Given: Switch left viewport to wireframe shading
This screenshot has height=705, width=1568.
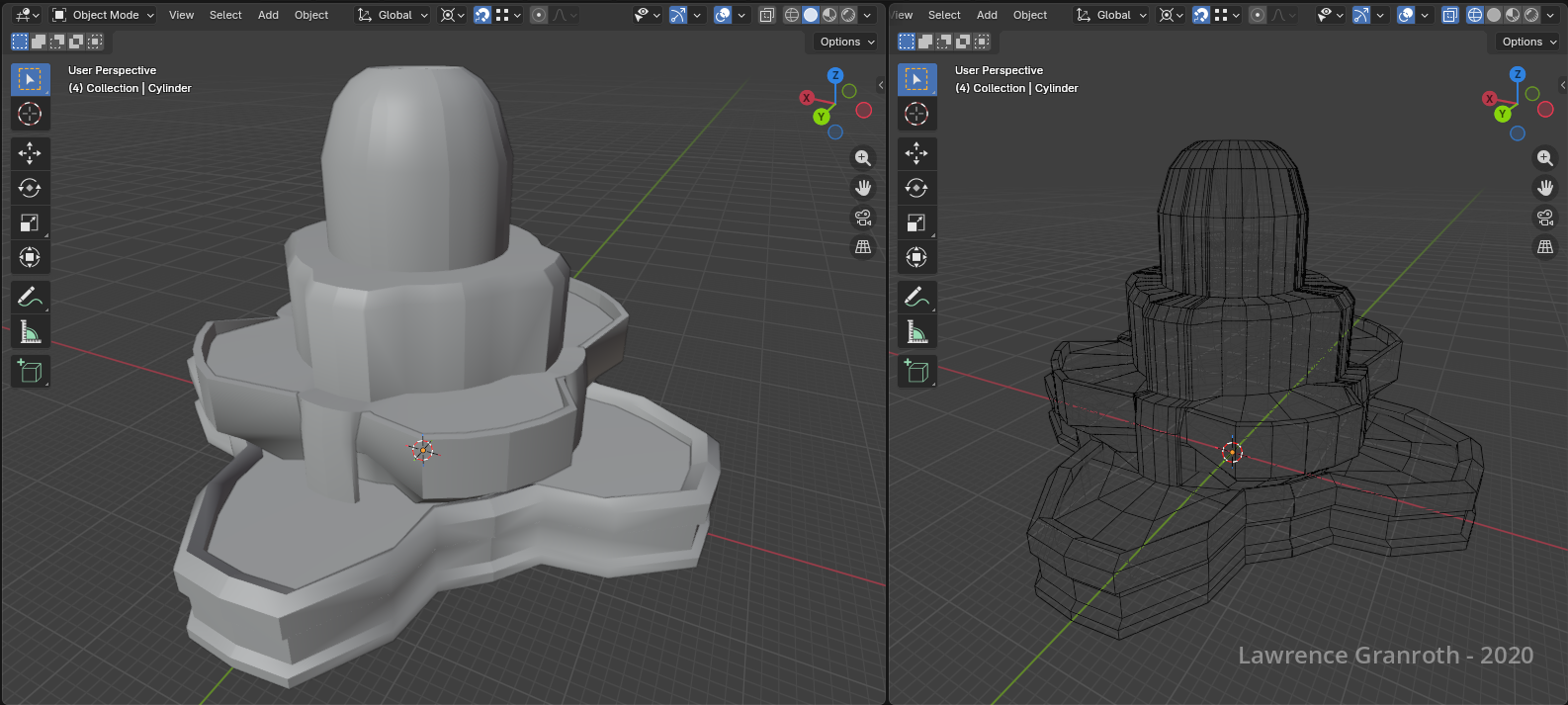Looking at the screenshot, I should click(x=792, y=15).
